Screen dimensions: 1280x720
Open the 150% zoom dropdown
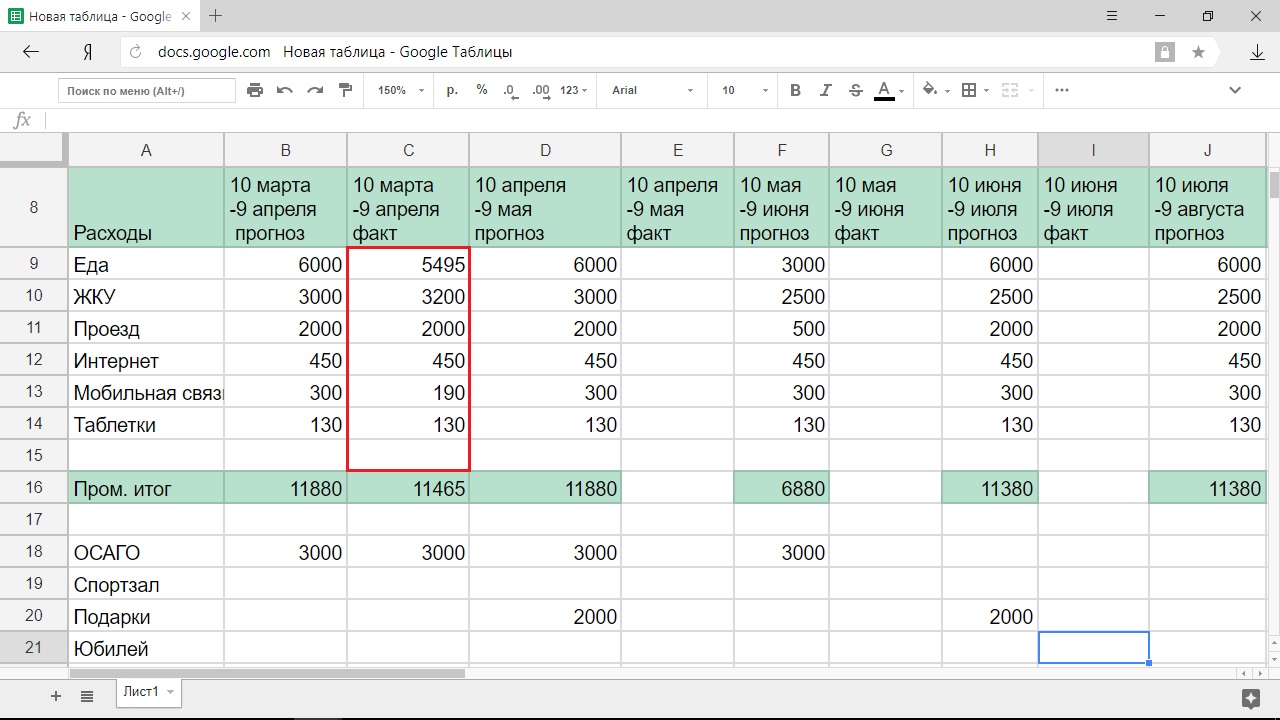(400, 90)
